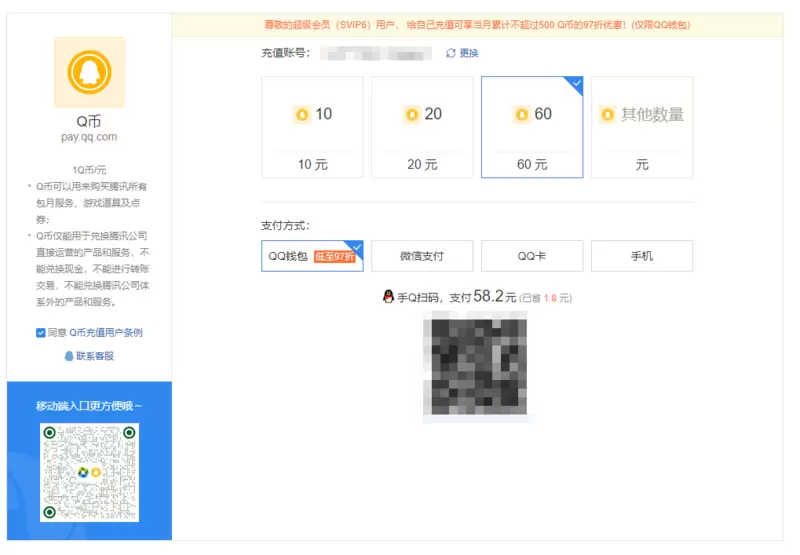Click the blue checkmark corner on 60 card
The height and width of the screenshot is (555, 800).
(x=576, y=84)
